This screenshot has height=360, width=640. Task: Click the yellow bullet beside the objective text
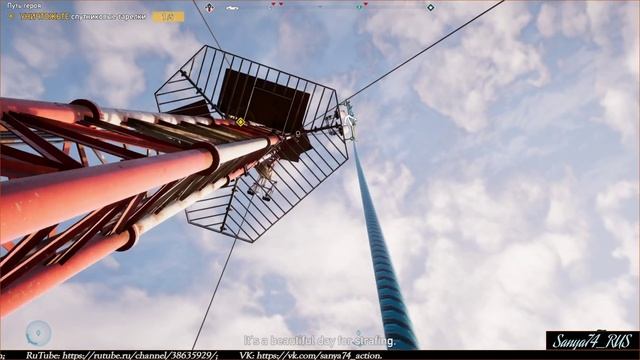[x=12, y=16]
